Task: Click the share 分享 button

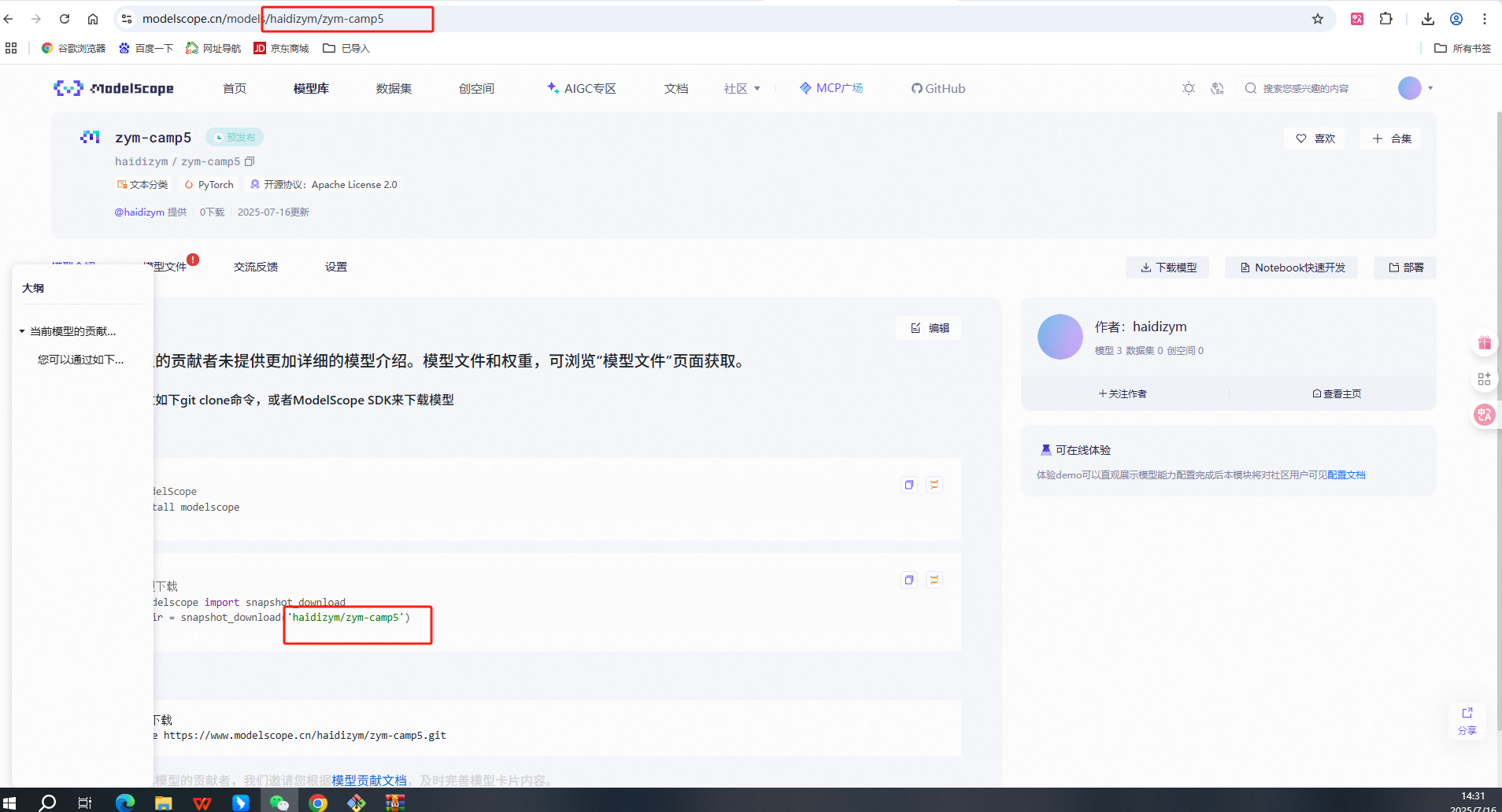Action: coord(1467,721)
